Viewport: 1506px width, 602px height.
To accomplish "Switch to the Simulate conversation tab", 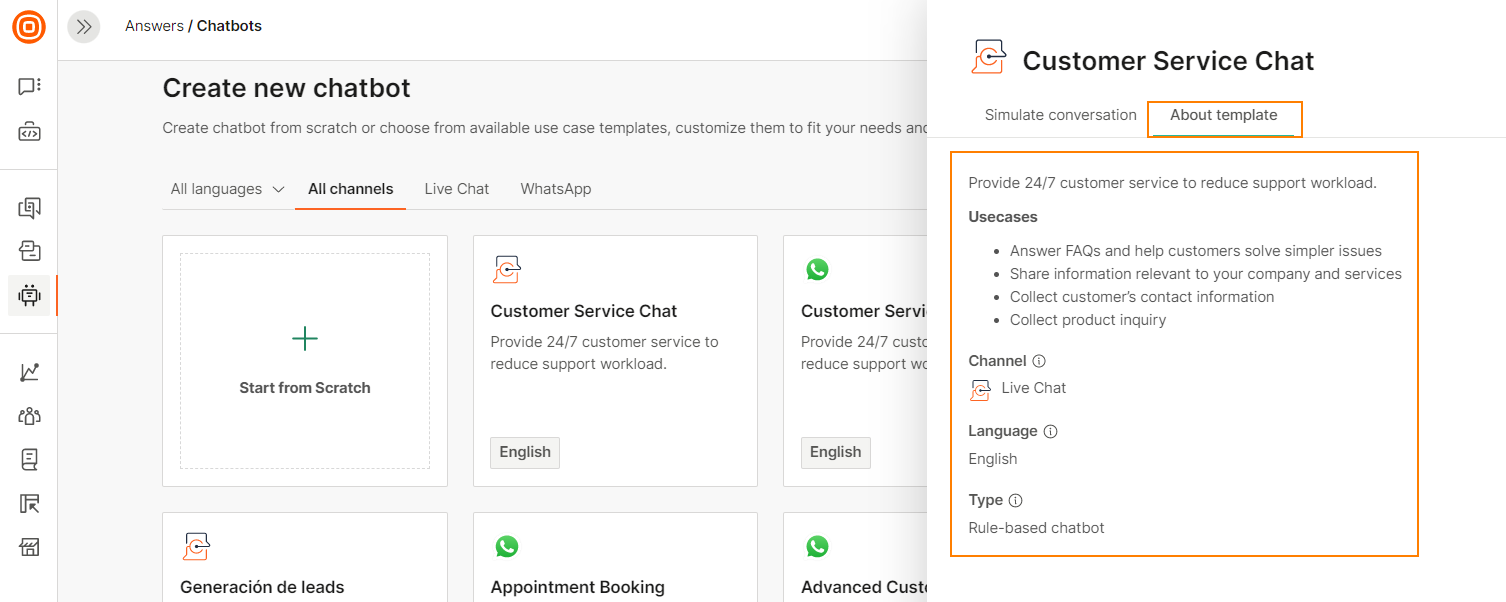I will click(1060, 114).
